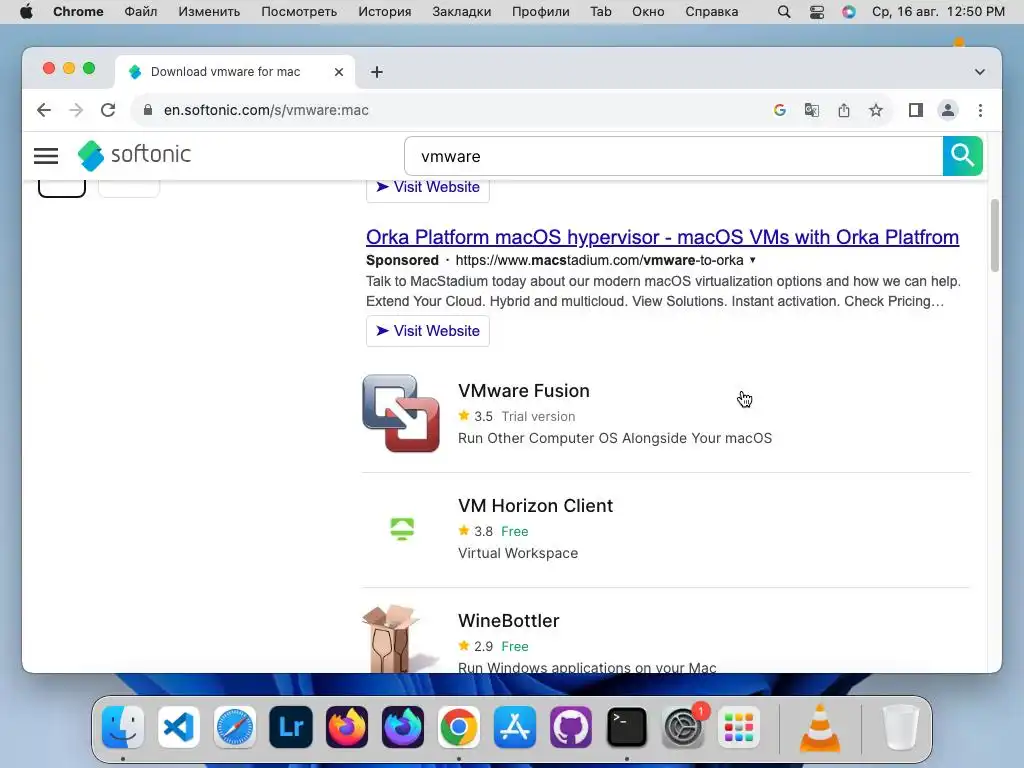The width and height of the screenshot is (1024, 768).
Task: Open VM Horizon Client icon
Action: [x=402, y=528]
